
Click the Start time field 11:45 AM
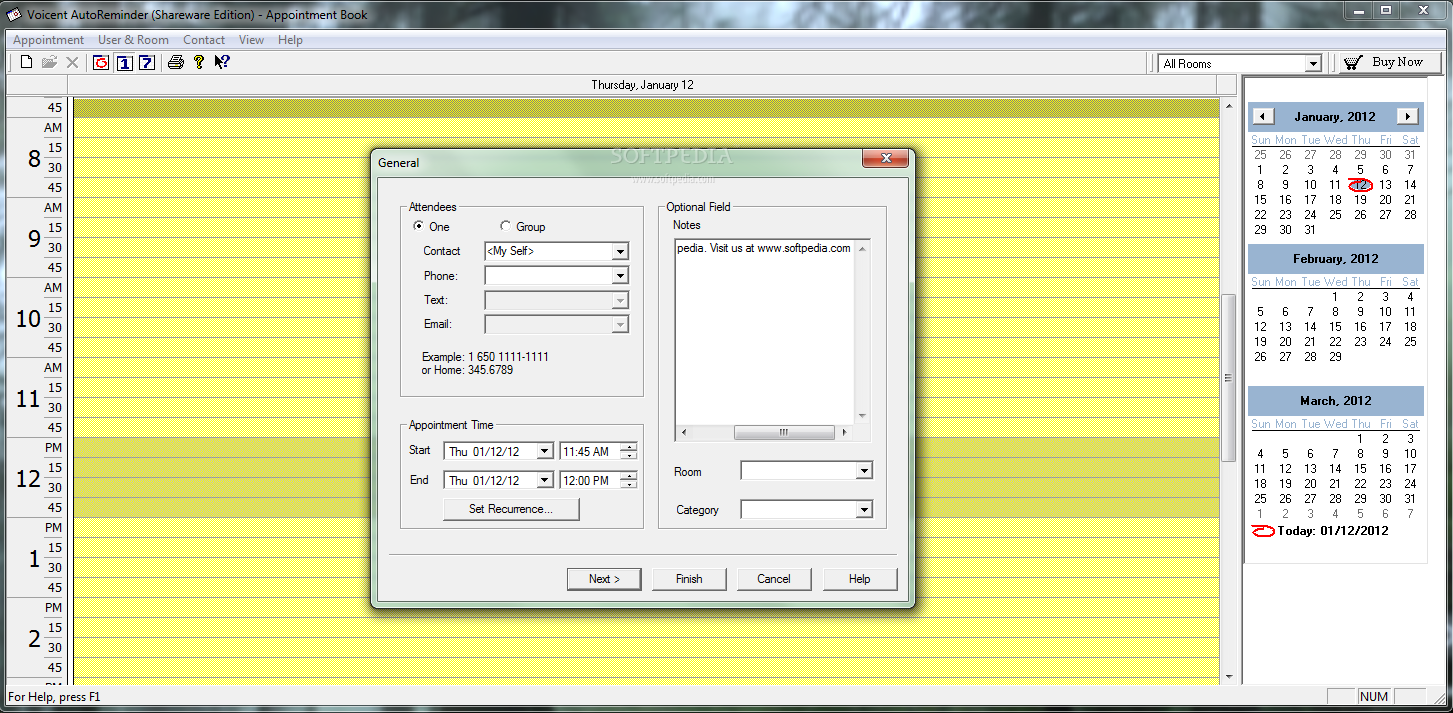[590, 452]
